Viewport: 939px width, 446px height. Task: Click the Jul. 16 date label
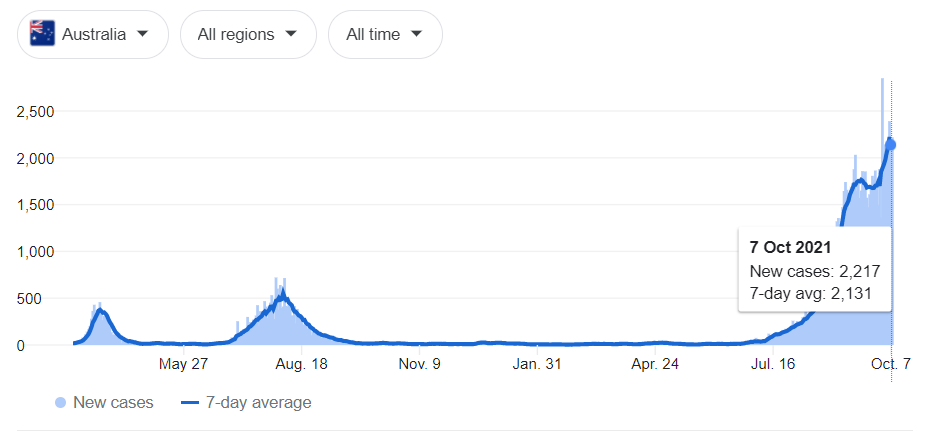(x=772, y=364)
